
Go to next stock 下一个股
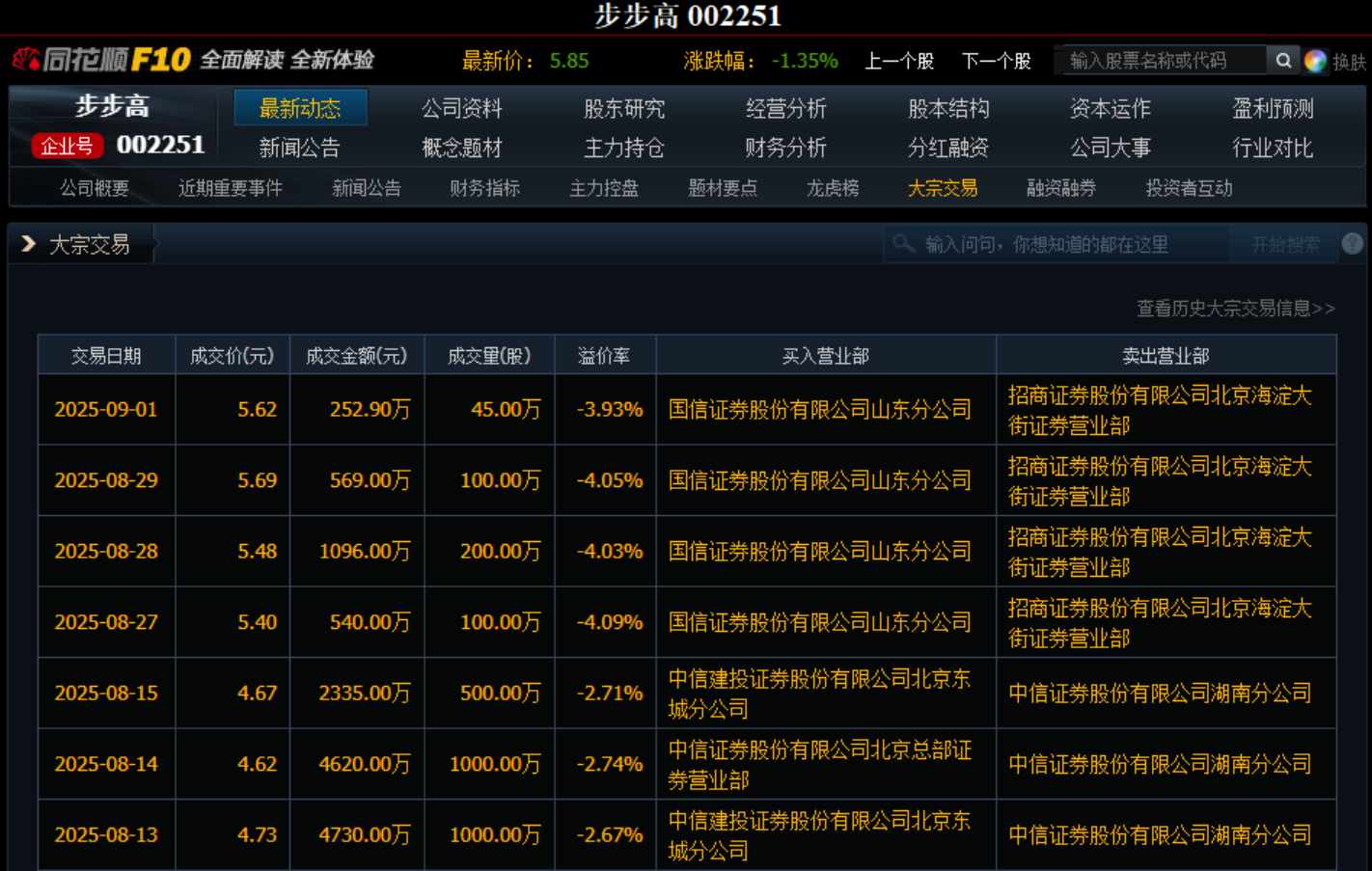pos(997,61)
